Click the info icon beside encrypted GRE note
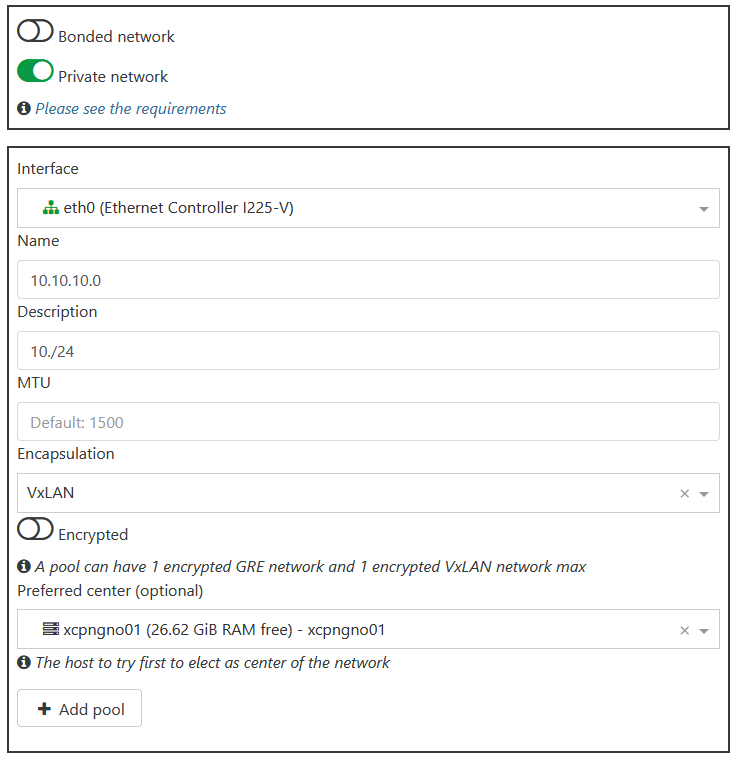 24,566
